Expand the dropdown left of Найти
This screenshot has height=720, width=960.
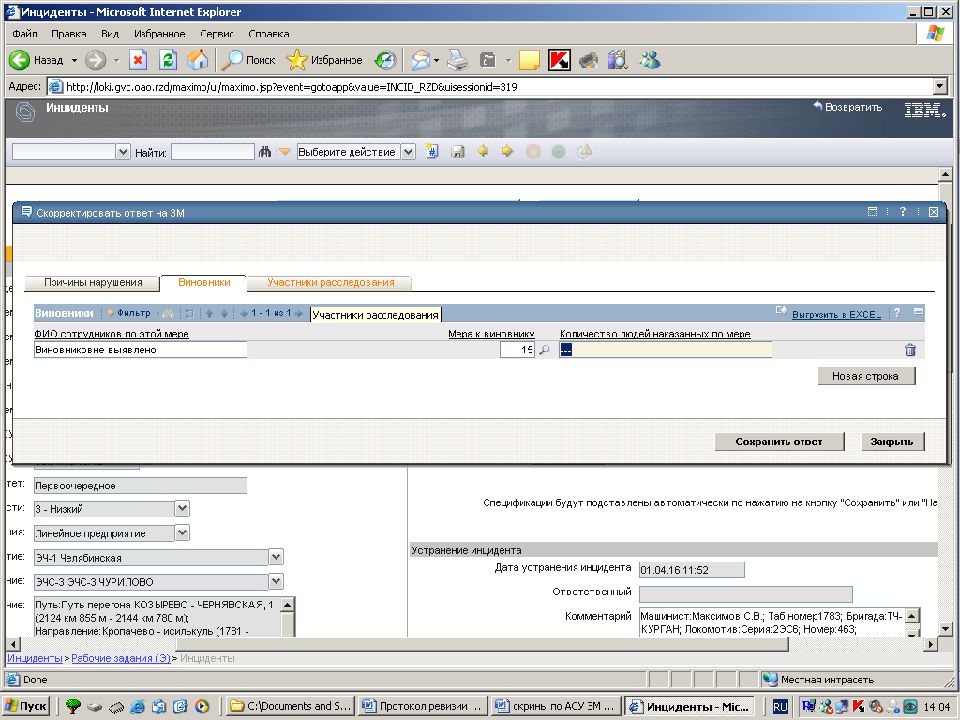(123, 152)
